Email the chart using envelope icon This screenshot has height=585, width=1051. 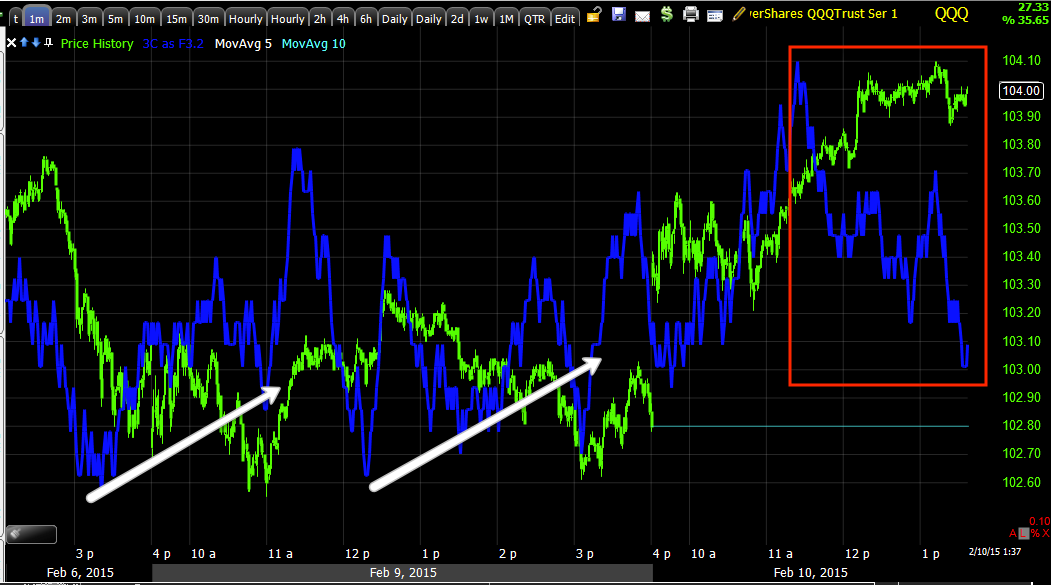pos(642,16)
